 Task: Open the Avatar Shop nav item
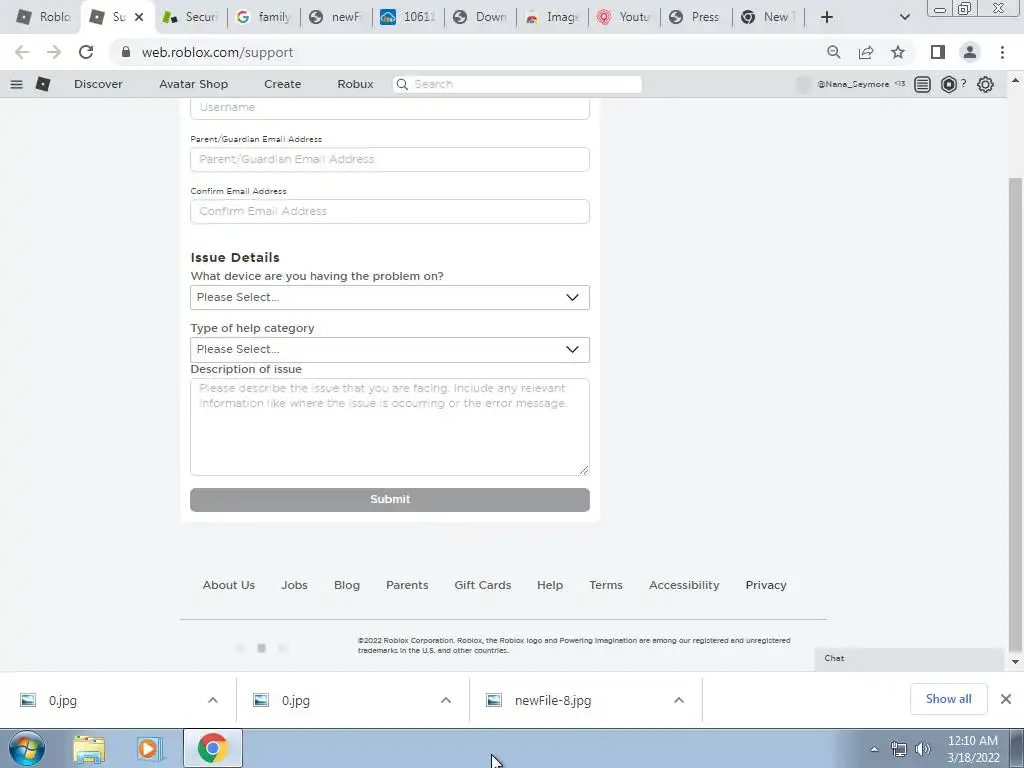(x=193, y=84)
